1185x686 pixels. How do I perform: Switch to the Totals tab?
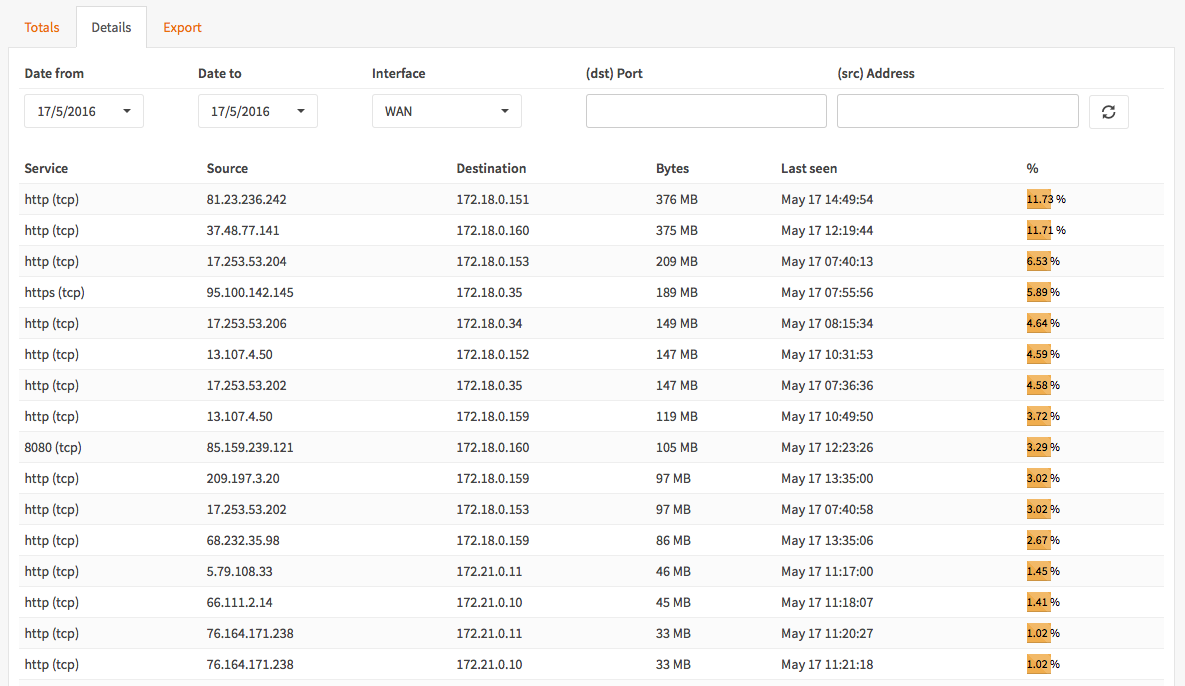42,27
